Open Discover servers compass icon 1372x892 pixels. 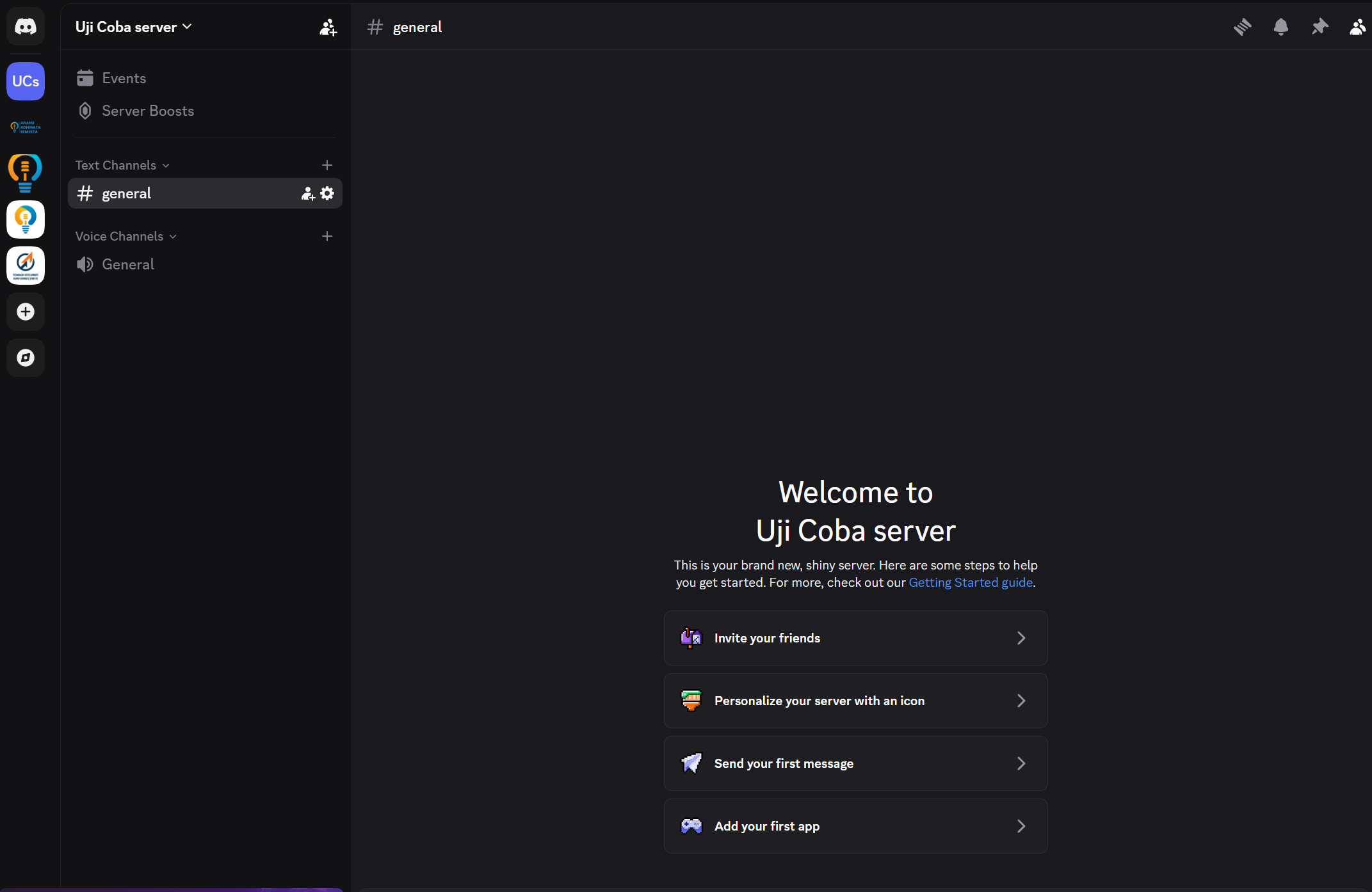pos(26,358)
